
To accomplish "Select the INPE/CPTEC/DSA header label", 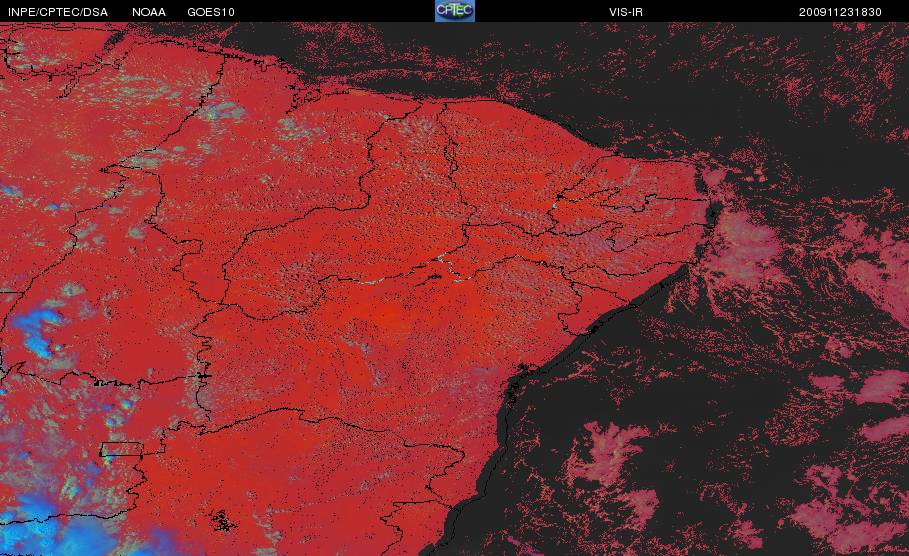I will (x=58, y=12).
